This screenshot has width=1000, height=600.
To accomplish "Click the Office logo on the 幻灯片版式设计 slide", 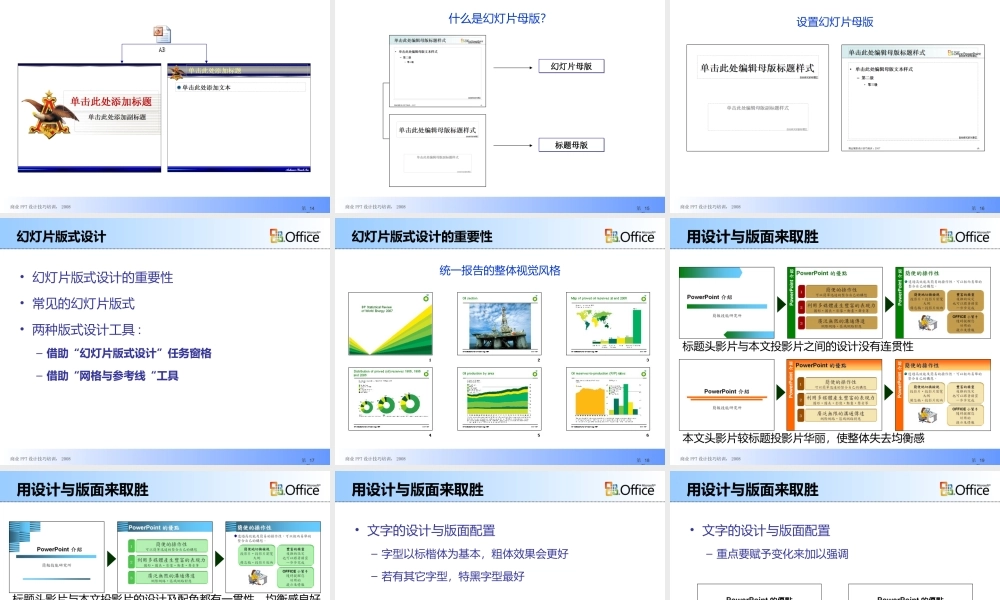I will 294,236.
